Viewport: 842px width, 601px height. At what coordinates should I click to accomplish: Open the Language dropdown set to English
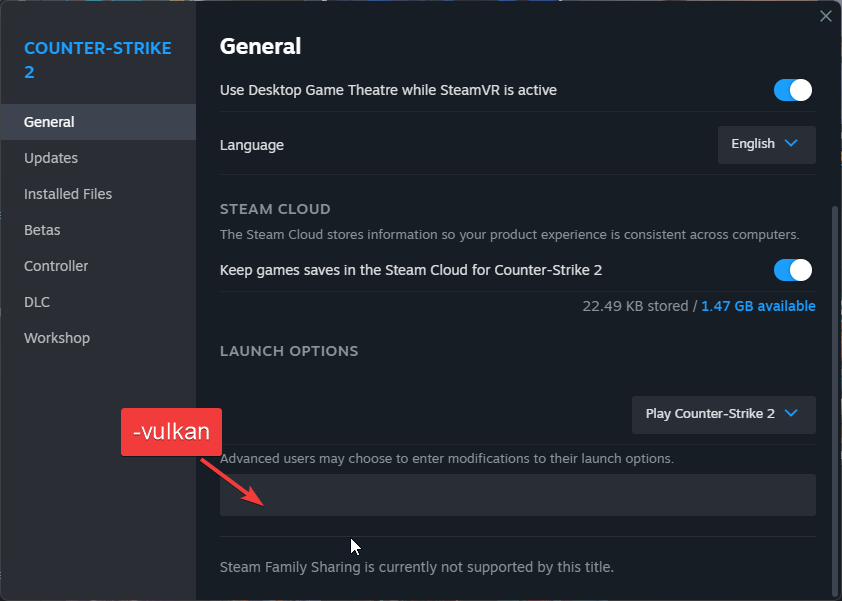[766, 144]
